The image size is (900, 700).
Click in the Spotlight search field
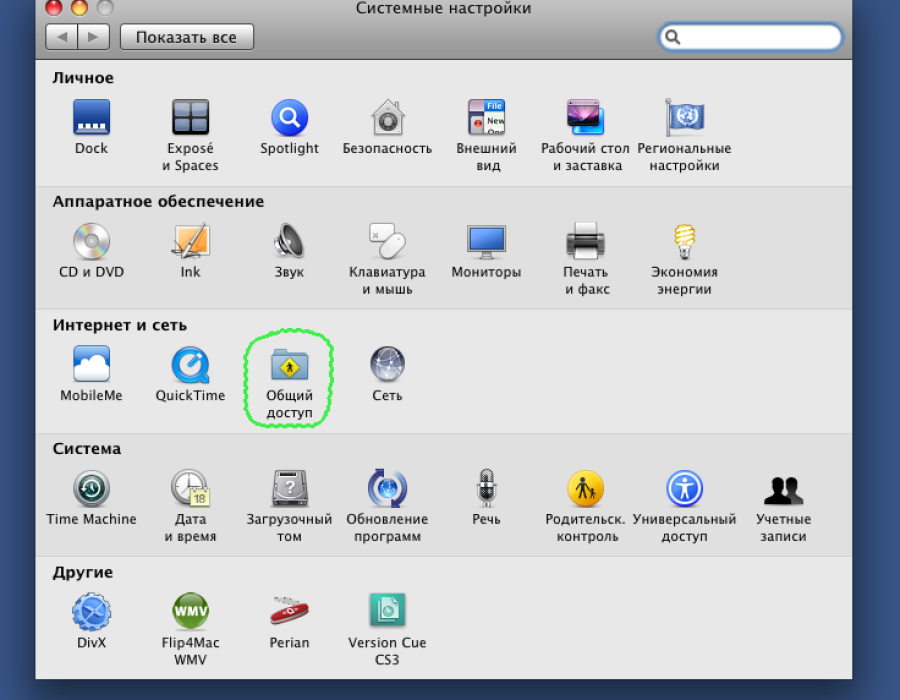pos(751,37)
